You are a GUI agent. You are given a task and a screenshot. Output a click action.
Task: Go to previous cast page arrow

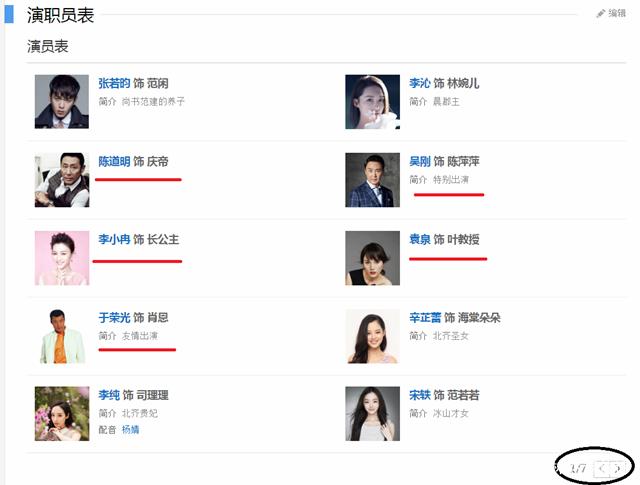[x=600, y=468]
